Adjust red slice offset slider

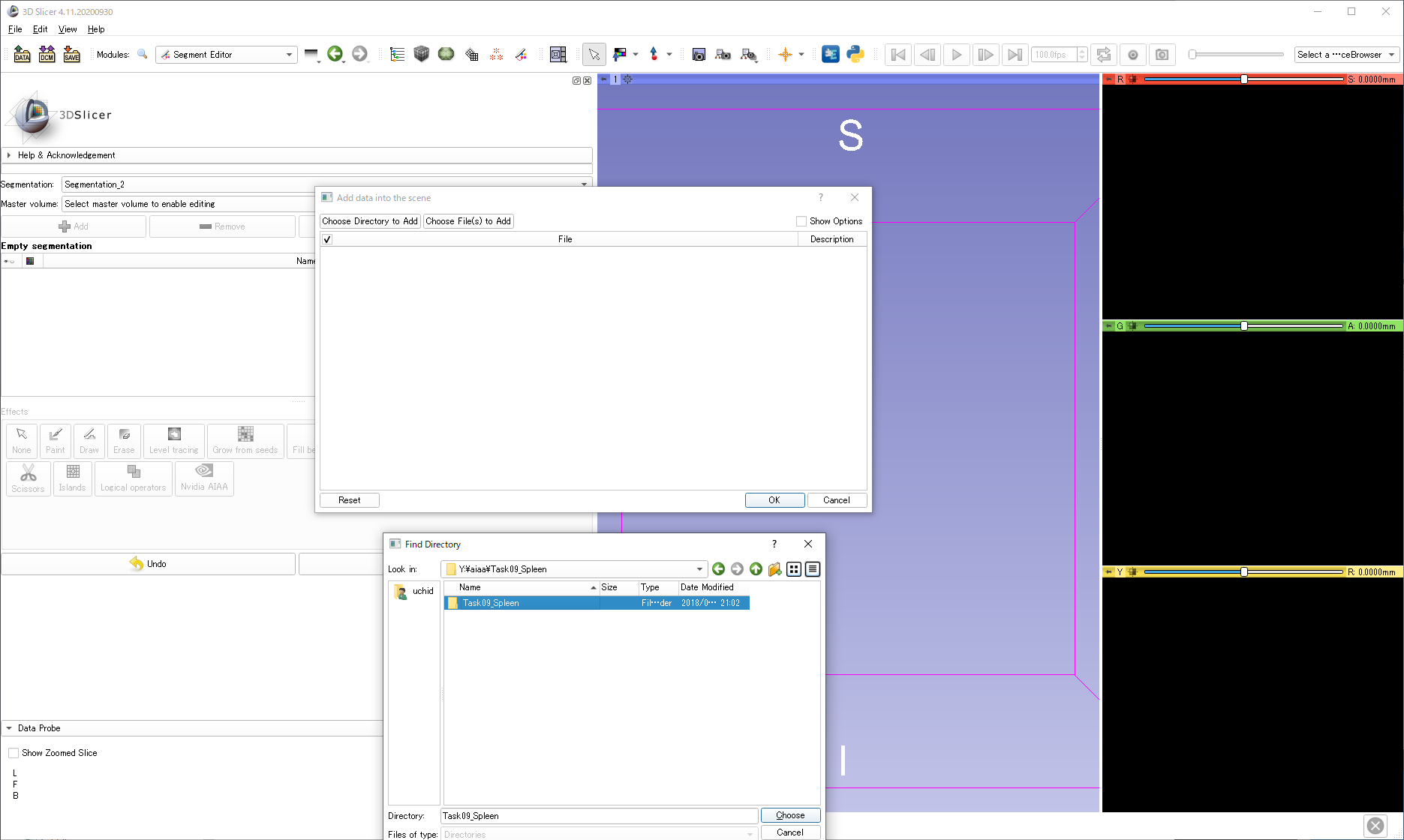1243,79
